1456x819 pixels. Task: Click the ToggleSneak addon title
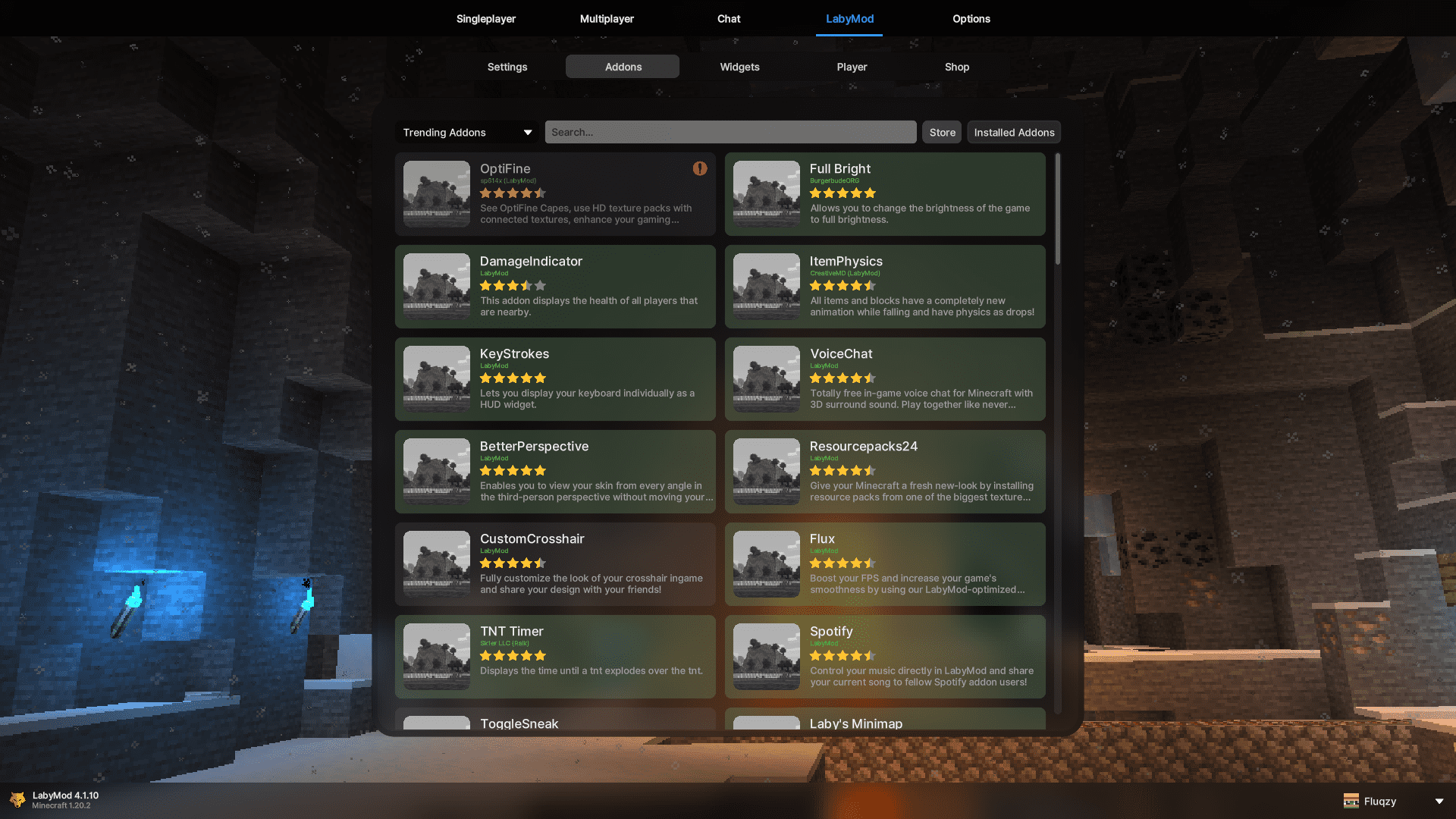pos(519,723)
